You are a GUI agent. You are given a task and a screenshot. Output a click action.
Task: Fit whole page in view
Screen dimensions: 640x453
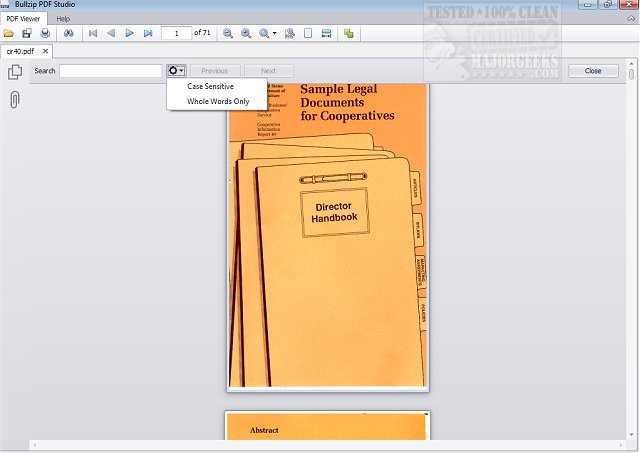point(308,33)
